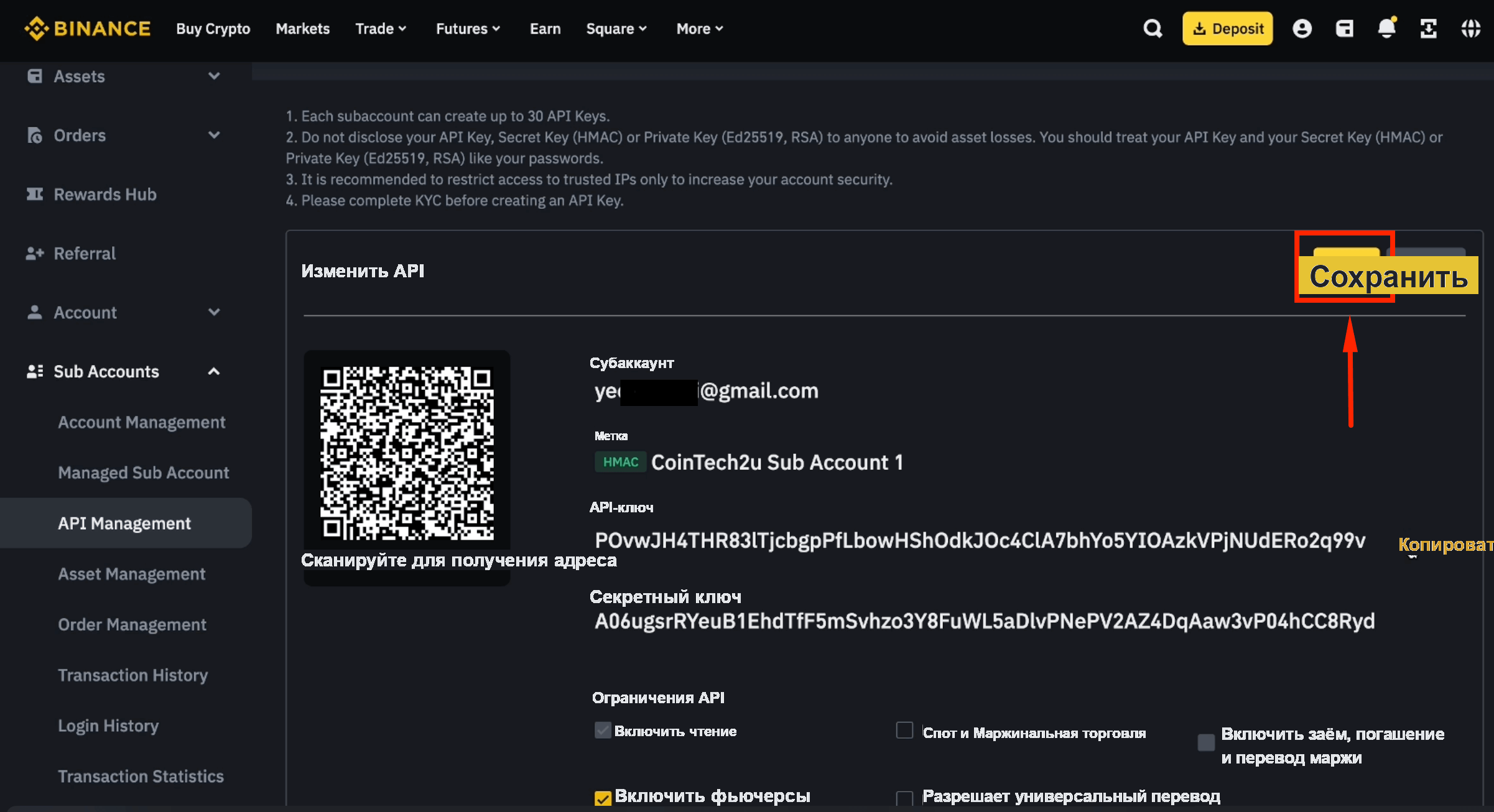Open the Earn page
1494x812 pixels.
tap(545, 29)
